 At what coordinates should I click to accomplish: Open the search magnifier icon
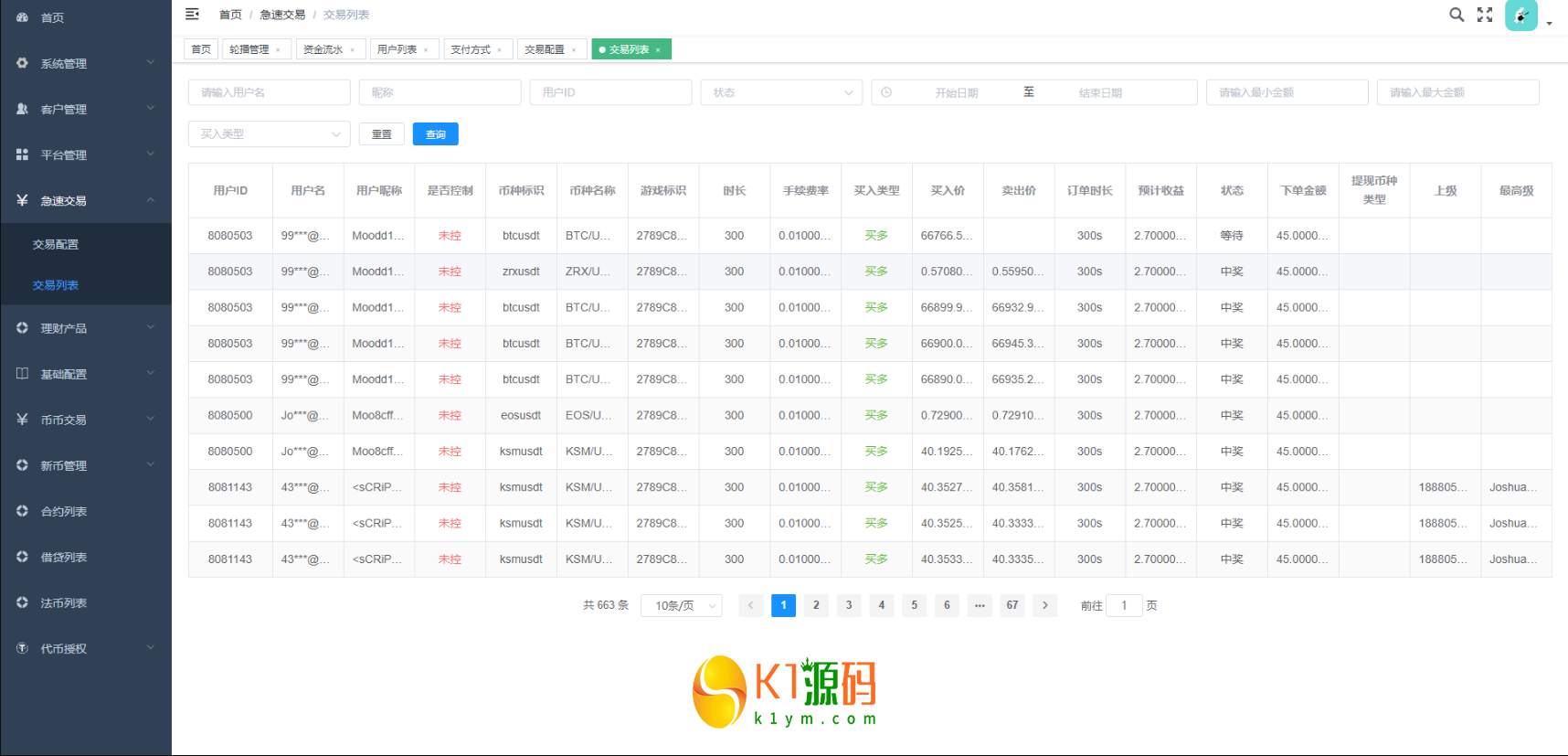coord(1457,15)
